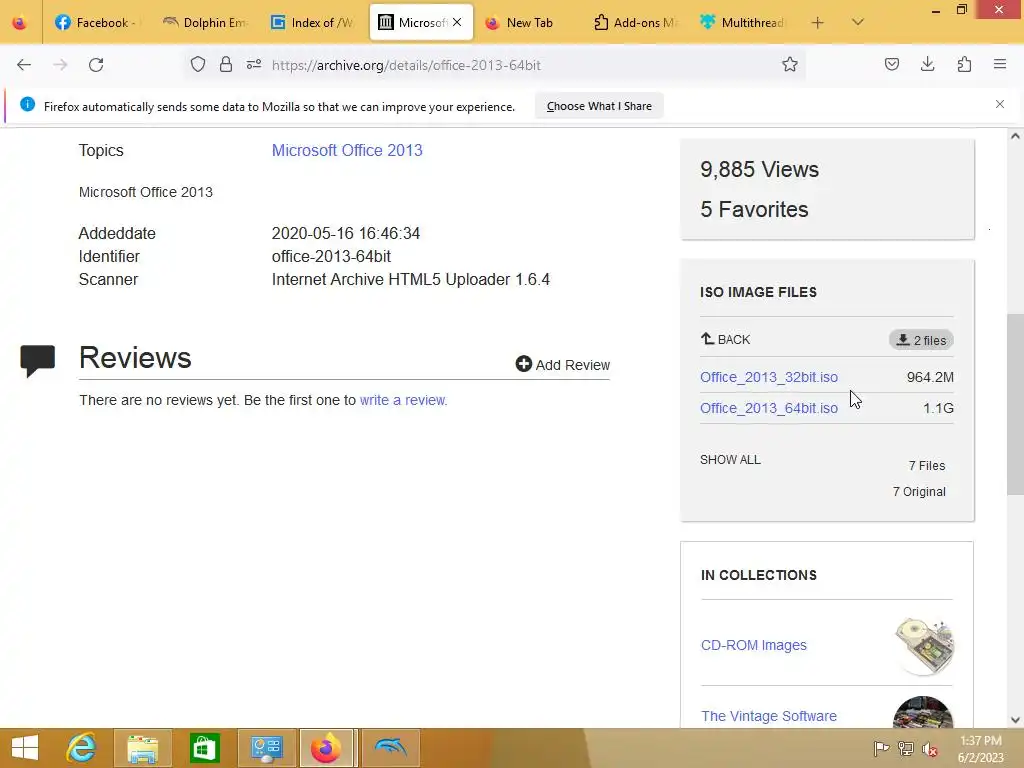Show site security lock information

point(226,64)
